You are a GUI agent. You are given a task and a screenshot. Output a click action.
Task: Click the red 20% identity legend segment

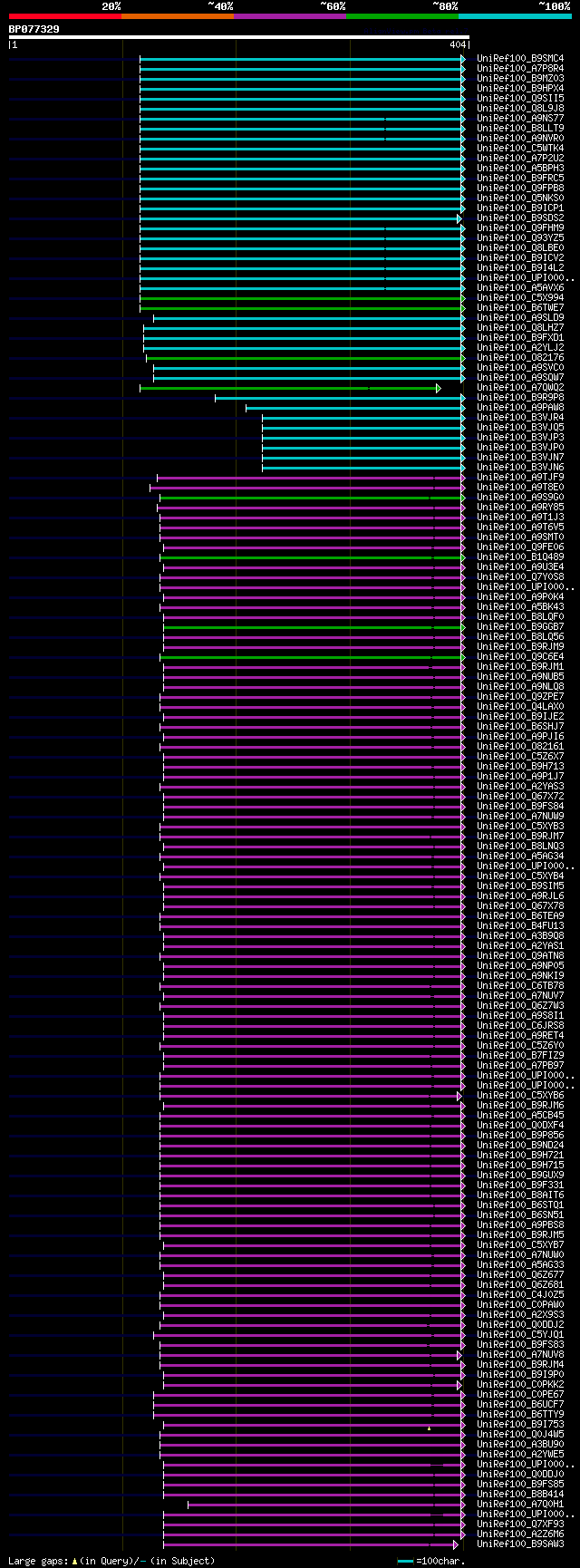65,16
